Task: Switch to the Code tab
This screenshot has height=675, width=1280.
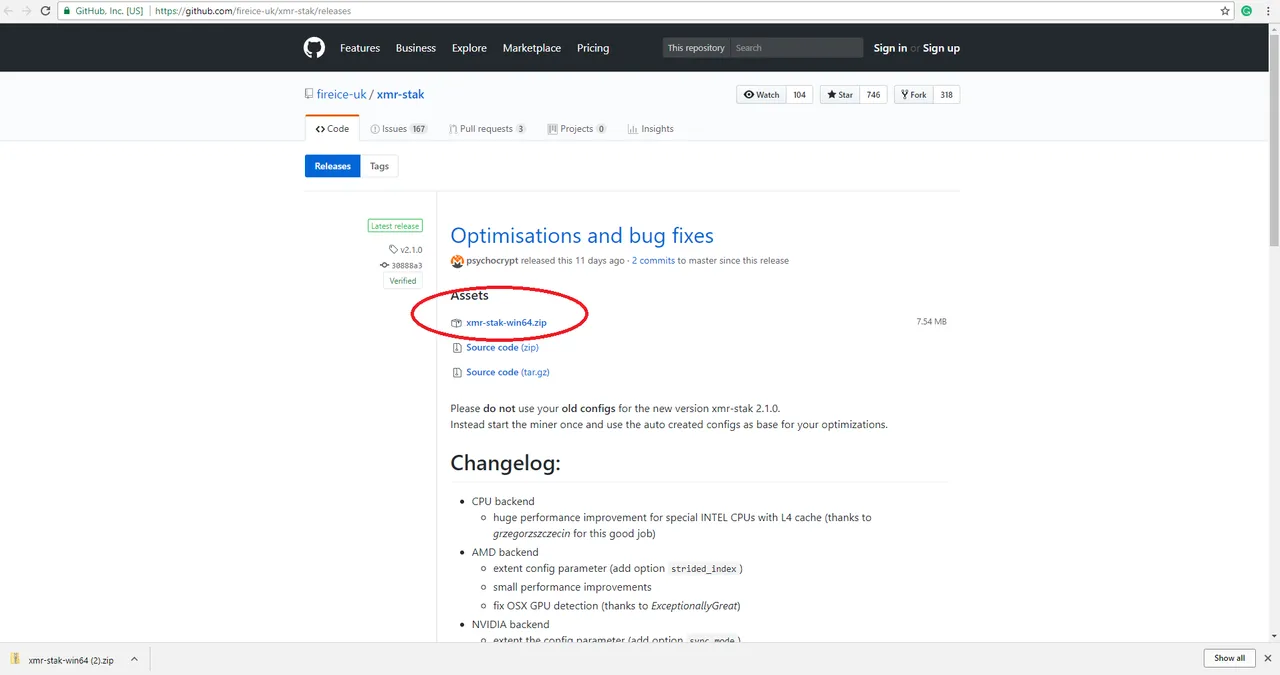Action: (x=332, y=129)
